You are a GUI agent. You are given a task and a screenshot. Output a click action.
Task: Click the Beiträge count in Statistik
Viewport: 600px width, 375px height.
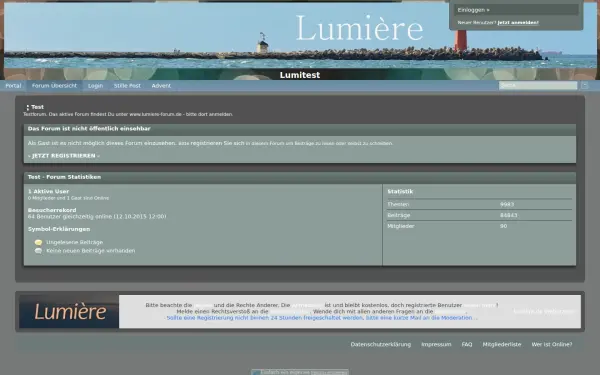(509, 215)
